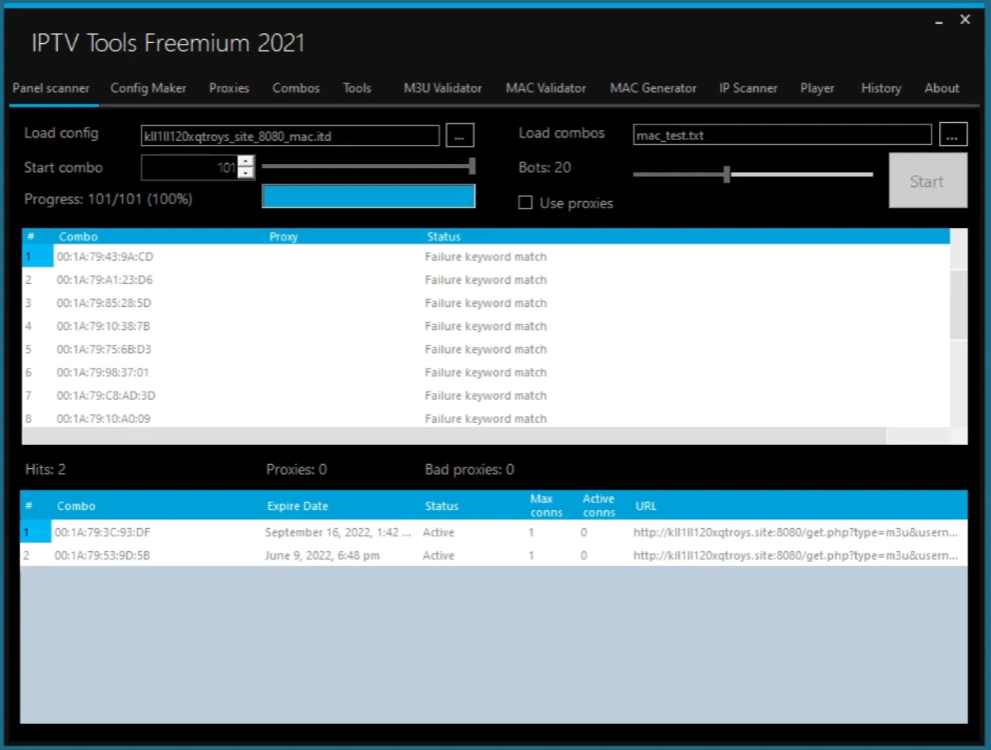Increase Start combo stepper value
This screenshot has height=750, width=991.
tap(246, 161)
